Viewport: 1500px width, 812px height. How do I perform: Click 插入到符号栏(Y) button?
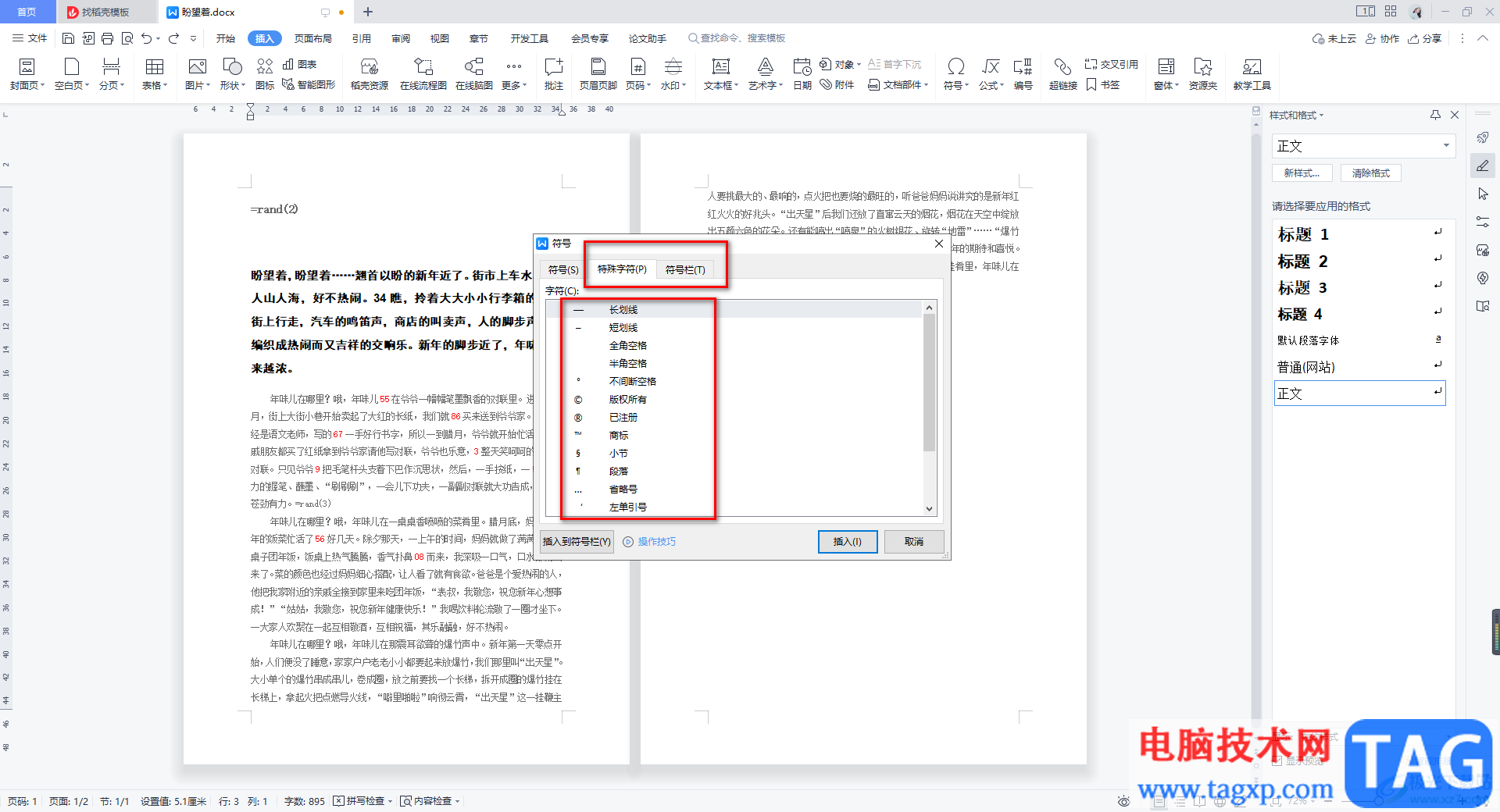point(577,541)
